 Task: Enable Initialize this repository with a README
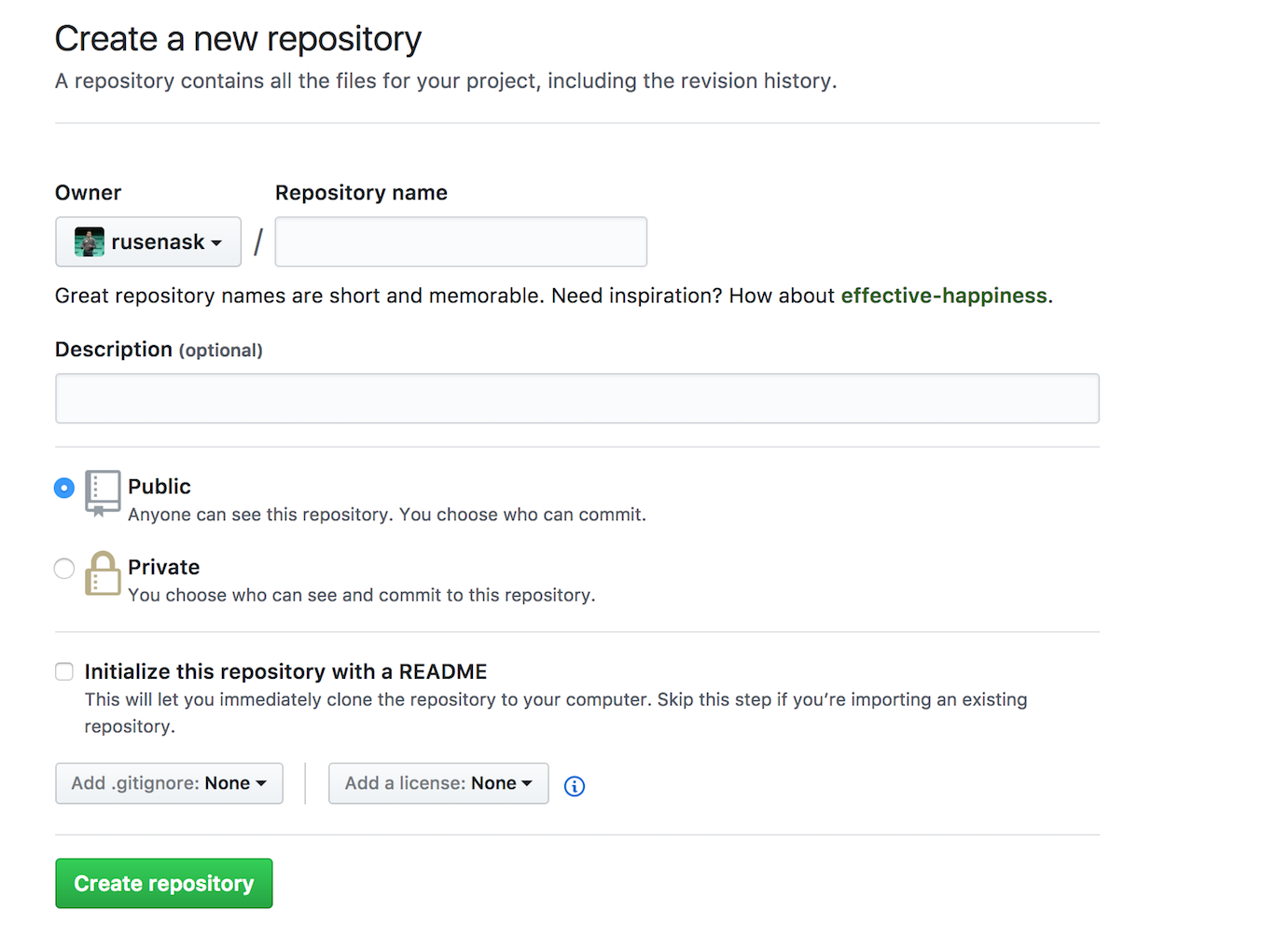(63, 670)
